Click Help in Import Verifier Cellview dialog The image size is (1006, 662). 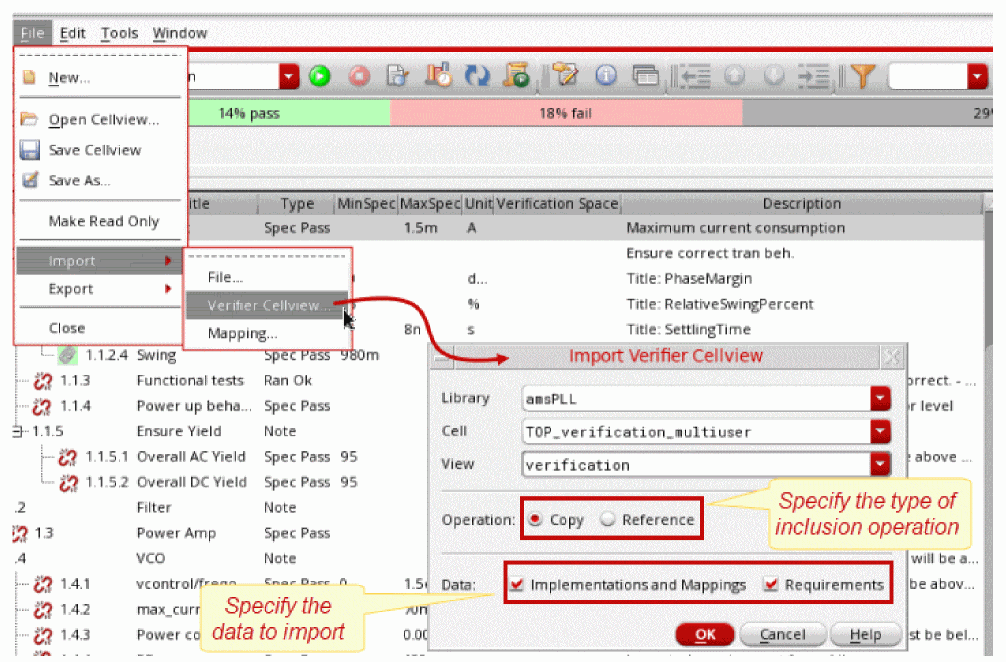click(865, 634)
